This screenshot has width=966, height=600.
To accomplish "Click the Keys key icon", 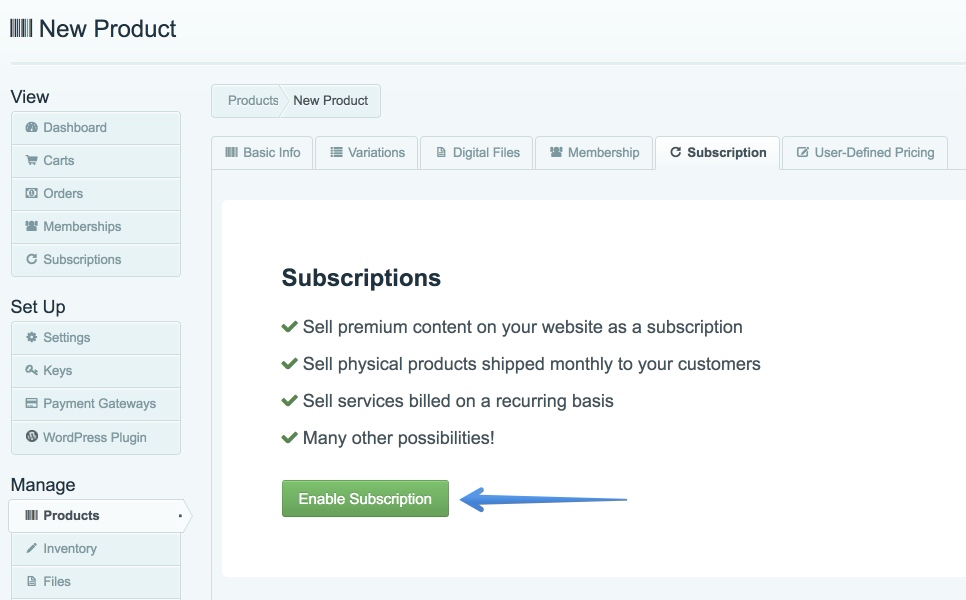I will point(31,370).
